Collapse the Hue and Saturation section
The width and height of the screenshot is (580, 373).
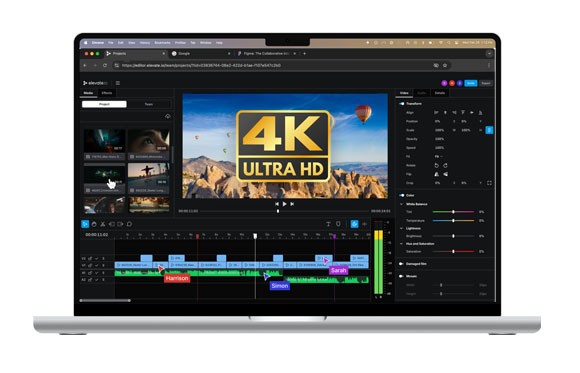(402, 244)
